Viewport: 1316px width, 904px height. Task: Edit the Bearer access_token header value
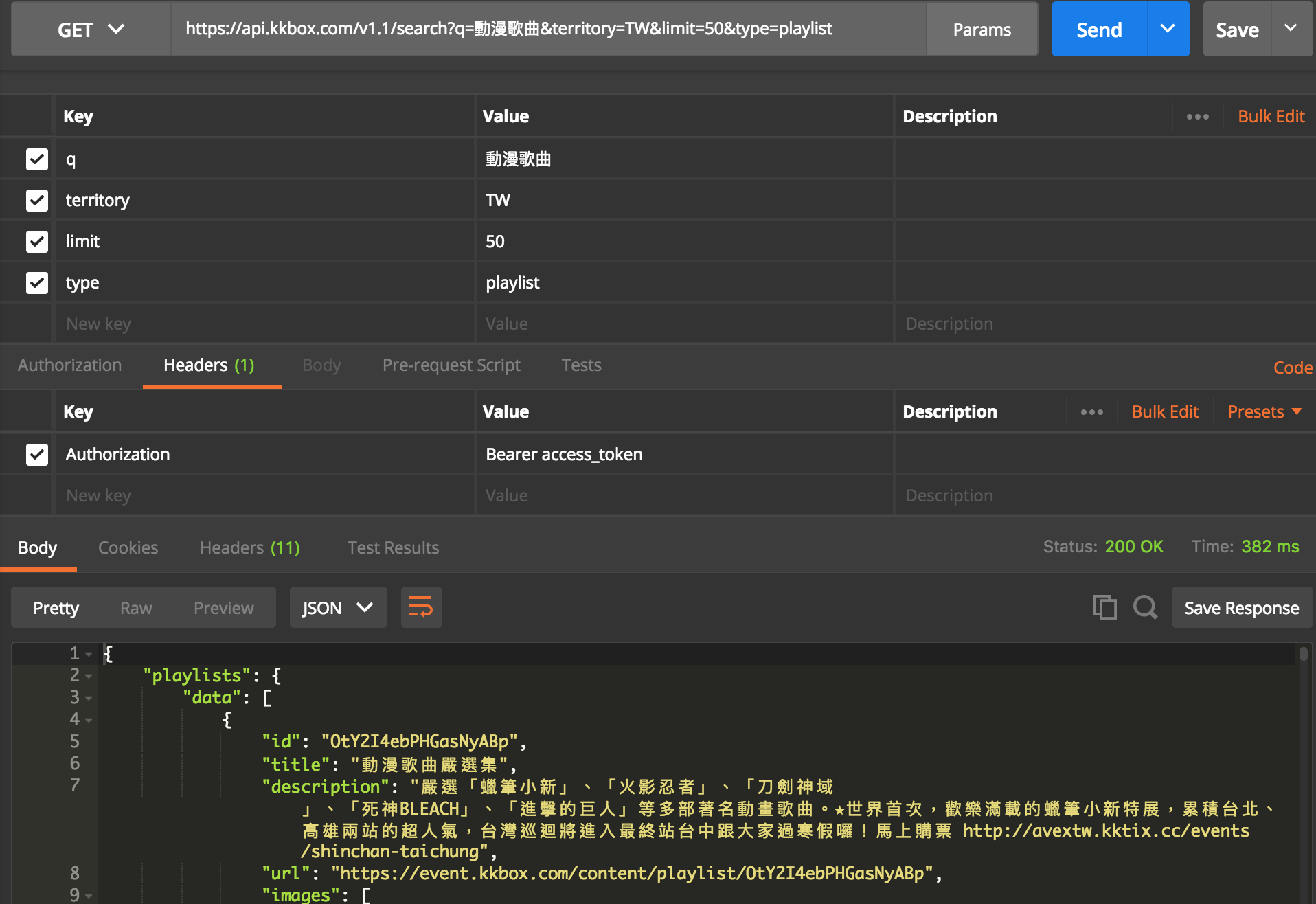(684, 455)
